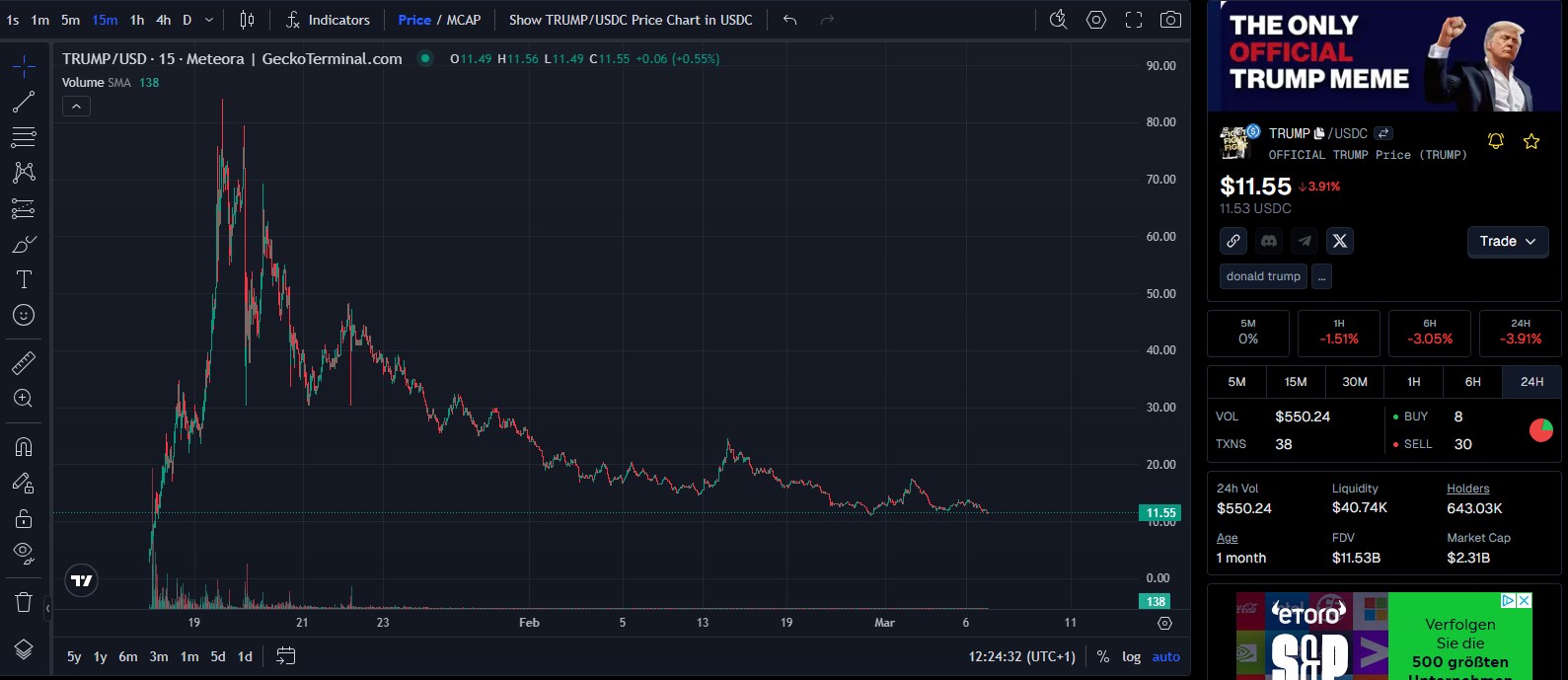Click the Holders link
Viewport: 1568px width, 680px height.
coord(1467,489)
